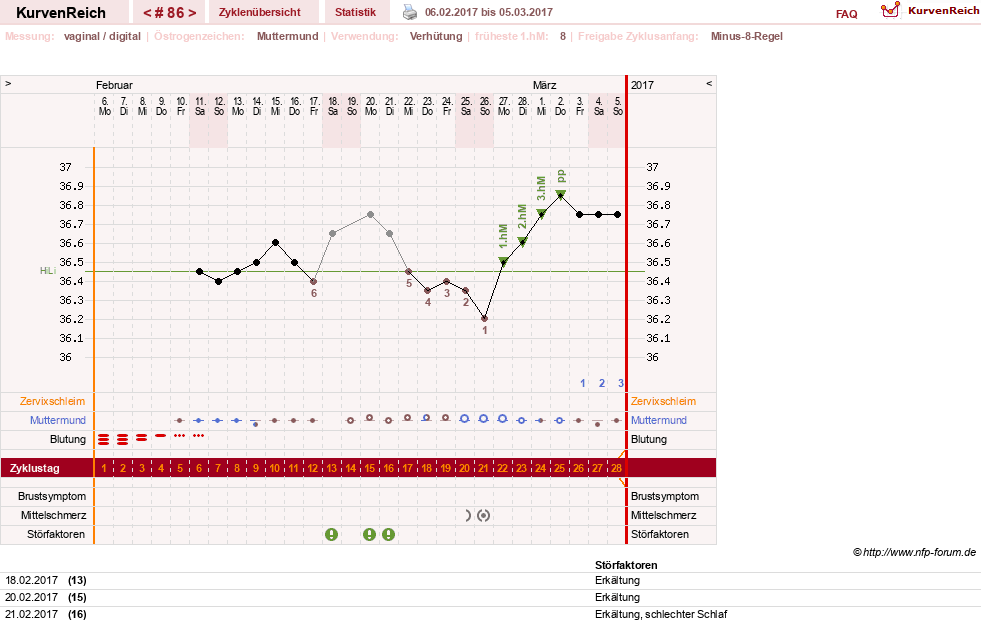Click the Muttermund symbol on cycle day 14

pos(350,421)
